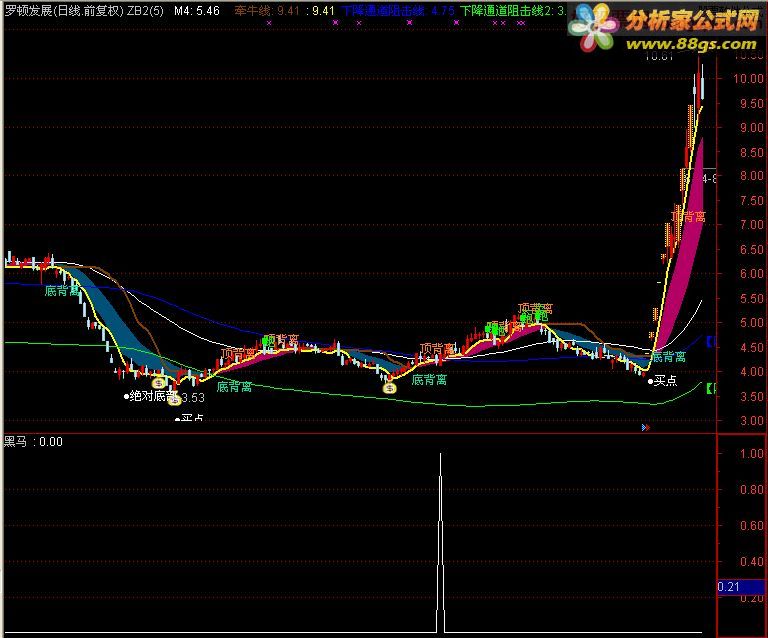
Task: Click the 9.50 price axis label
Action: tap(751, 103)
